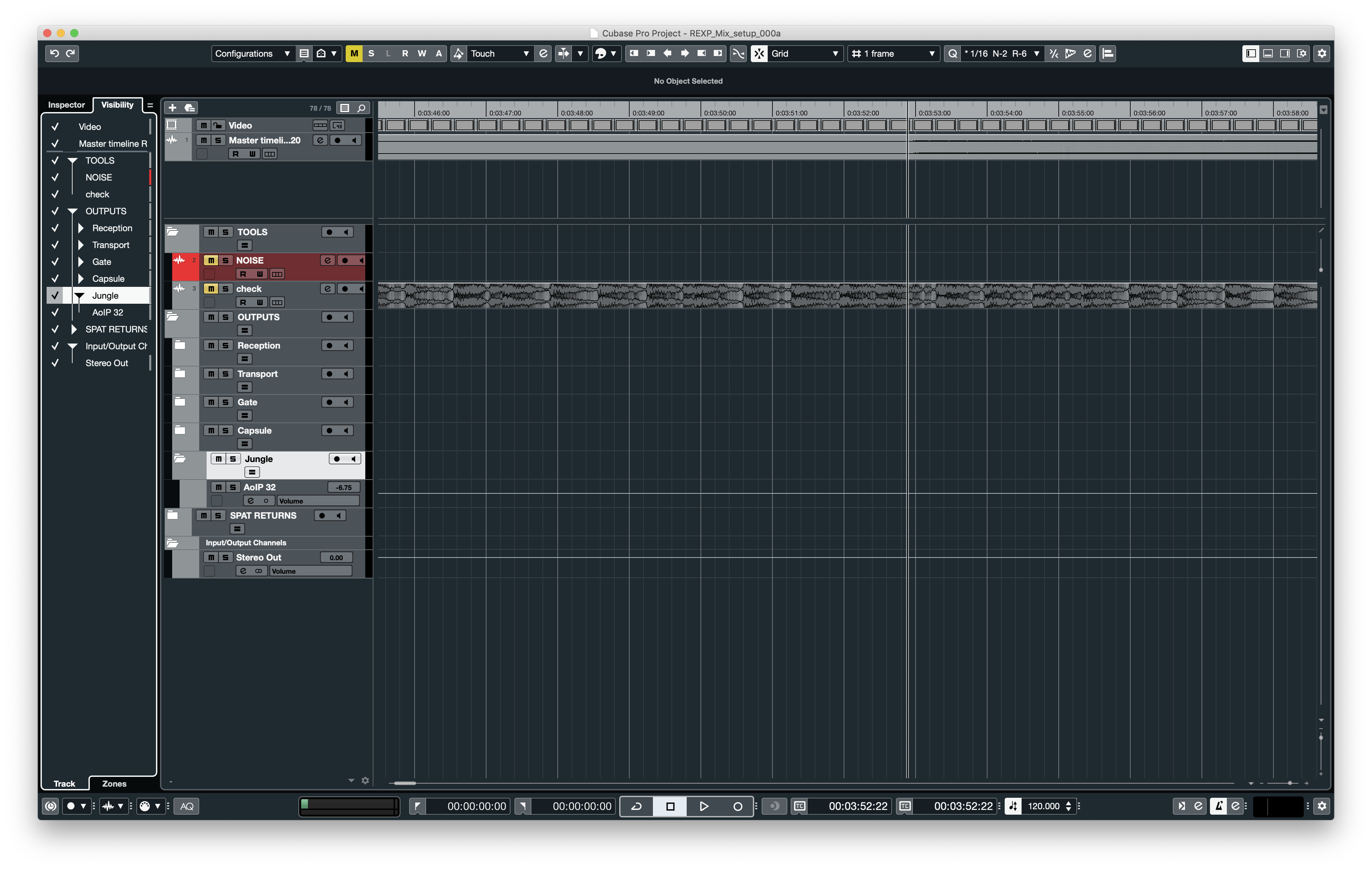The height and width of the screenshot is (870, 1372).
Task: Open the 1 frame grid dropdown
Action: [893, 54]
